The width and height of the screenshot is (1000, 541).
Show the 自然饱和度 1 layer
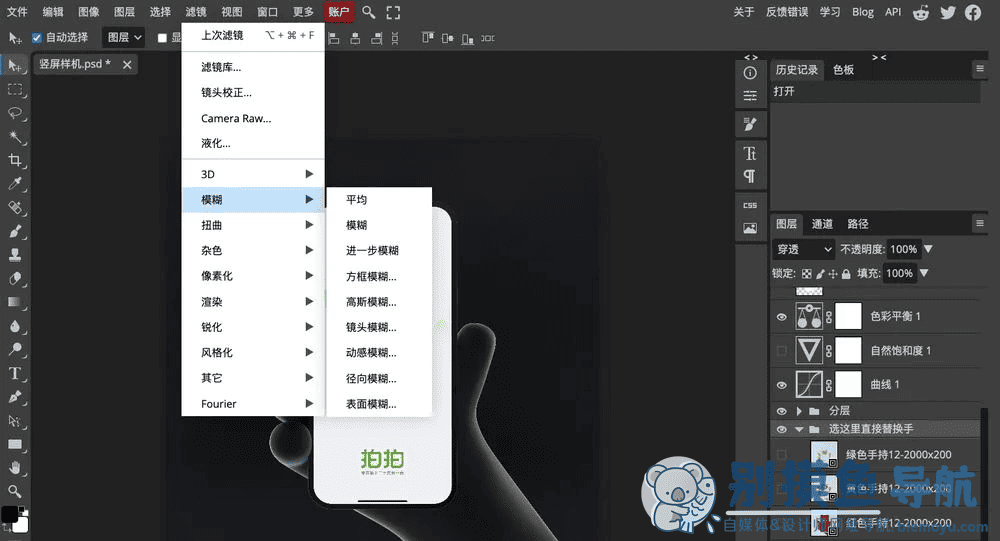pos(781,350)
